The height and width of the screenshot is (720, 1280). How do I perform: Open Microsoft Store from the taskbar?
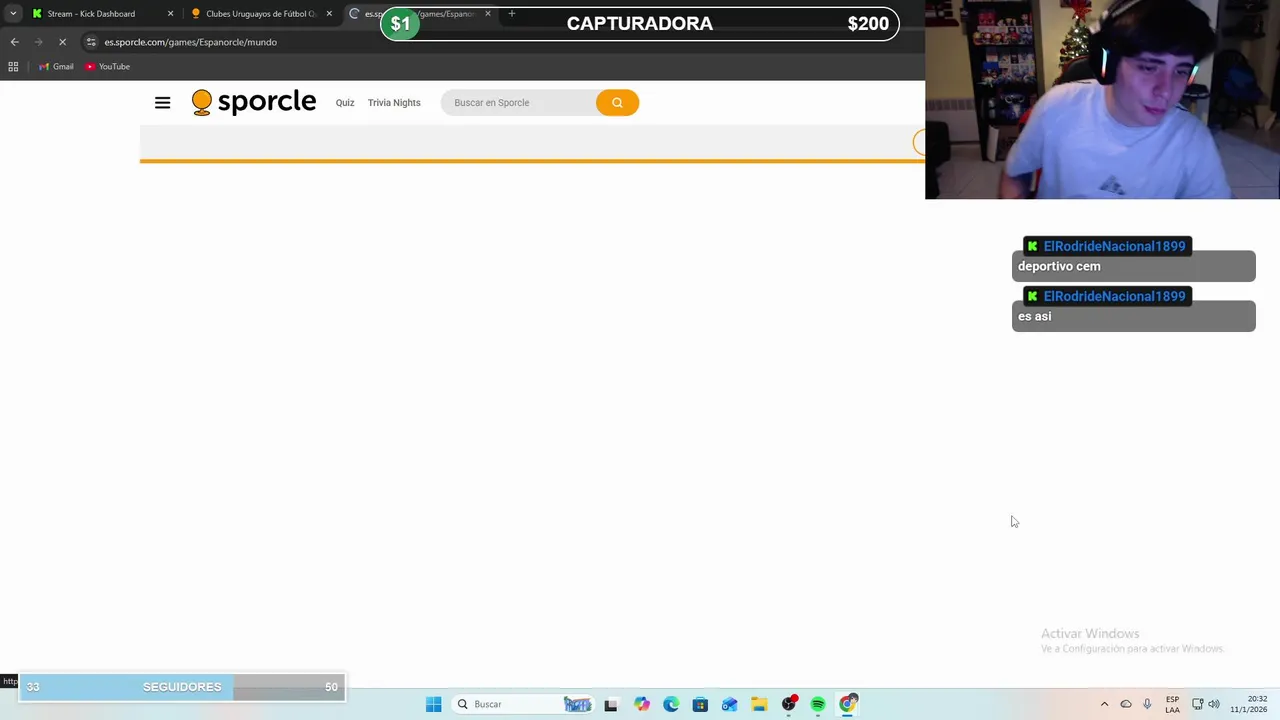700,704
